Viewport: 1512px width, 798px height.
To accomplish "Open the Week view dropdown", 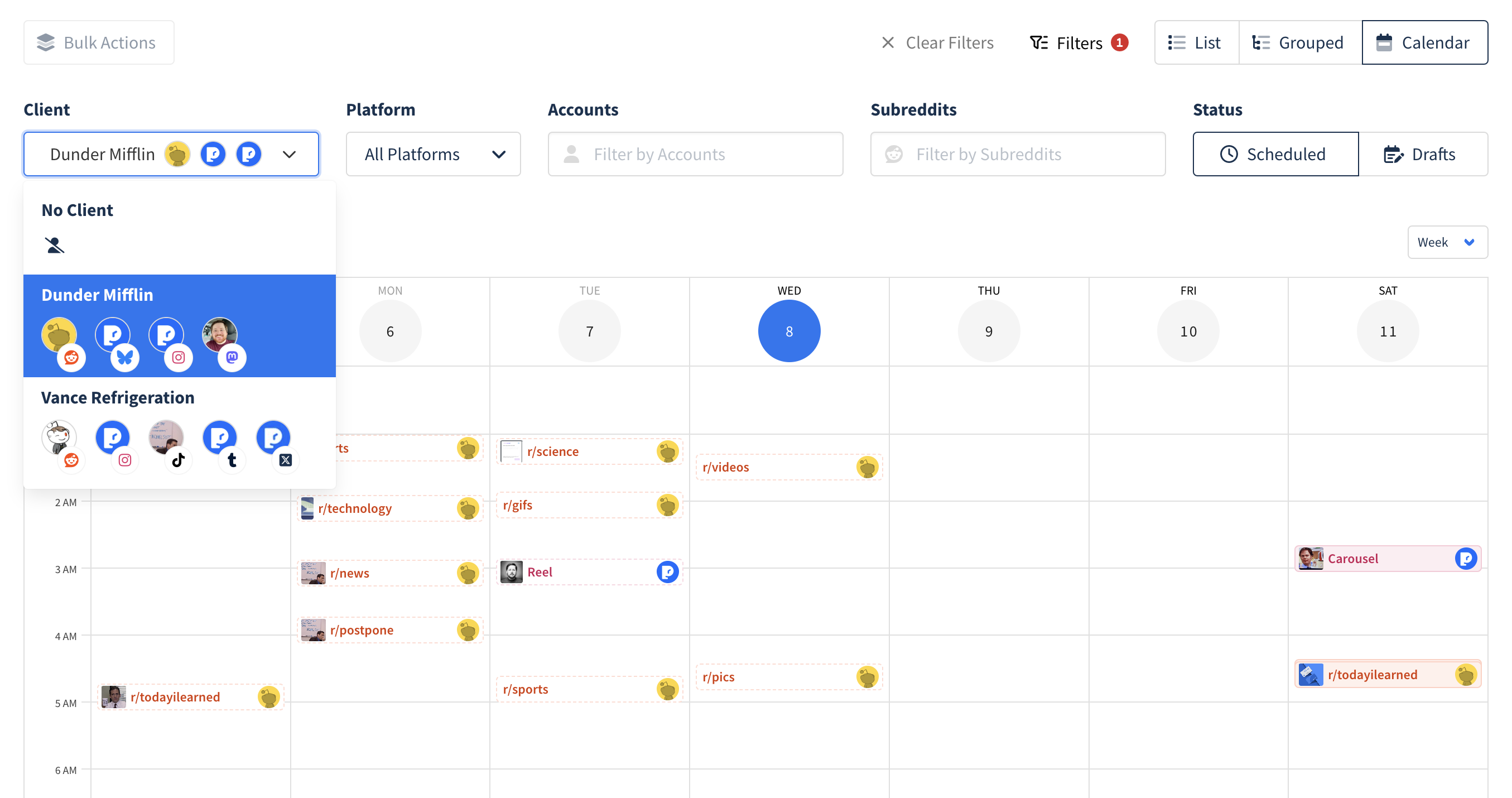I will point(1447,242).
